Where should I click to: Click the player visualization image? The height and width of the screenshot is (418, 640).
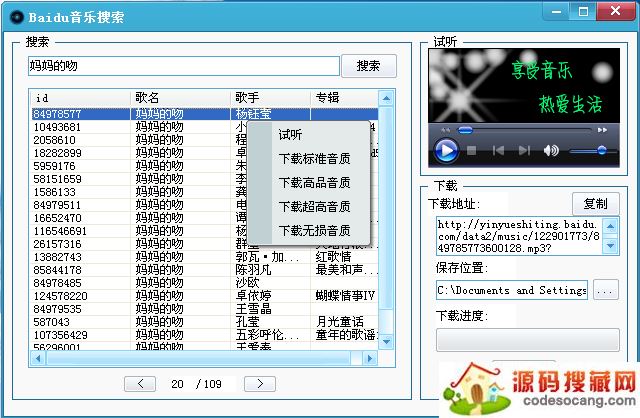click(524, 85)
